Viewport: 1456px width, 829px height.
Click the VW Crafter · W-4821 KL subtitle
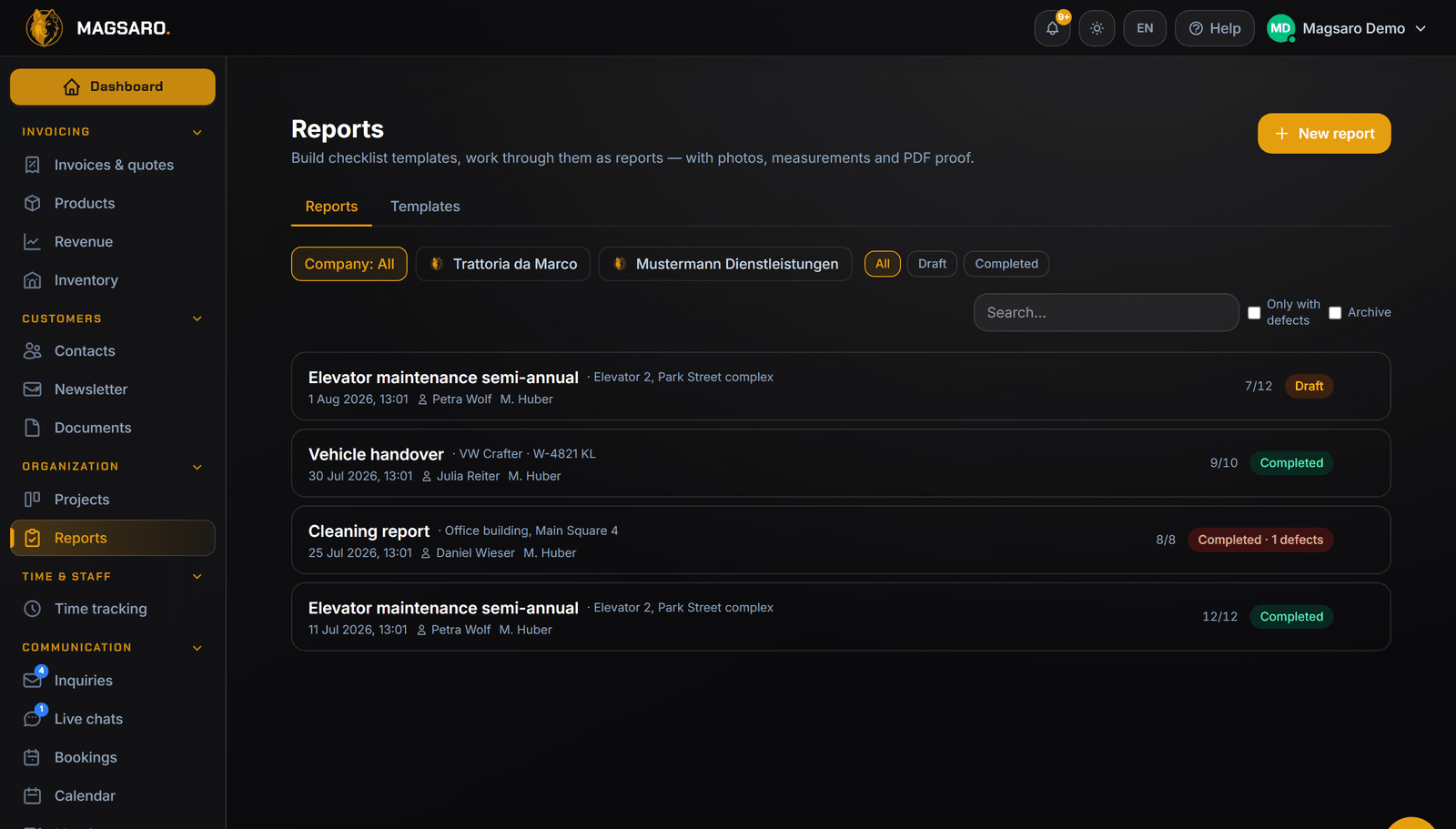pos(527,454)
